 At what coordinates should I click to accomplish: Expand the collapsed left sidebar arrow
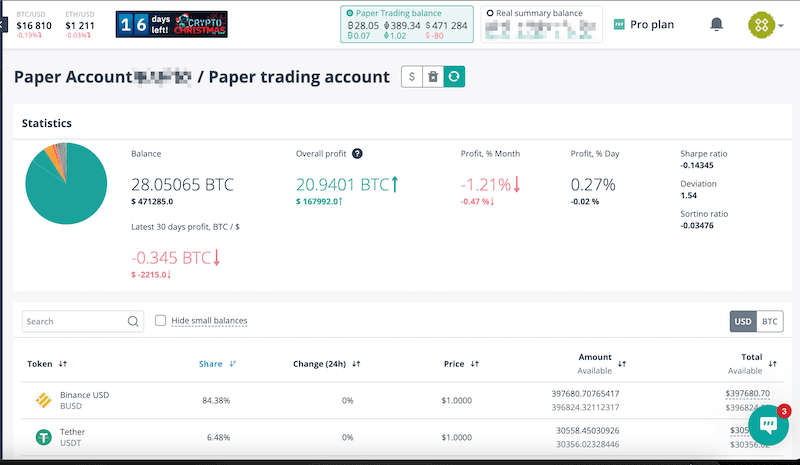(x=3, y=24)
